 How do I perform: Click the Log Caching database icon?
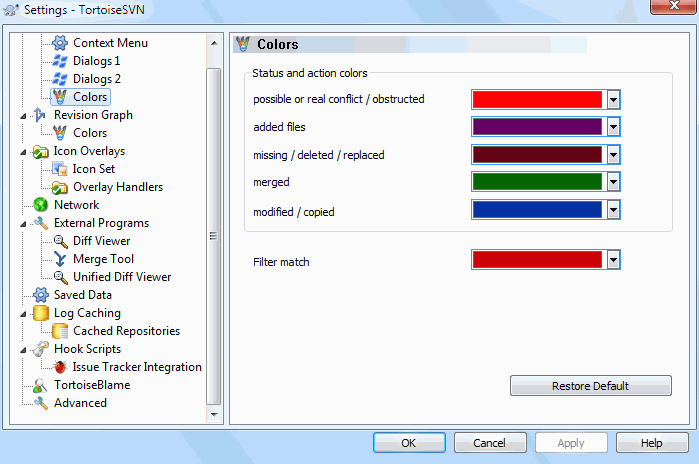coord(41,313)
